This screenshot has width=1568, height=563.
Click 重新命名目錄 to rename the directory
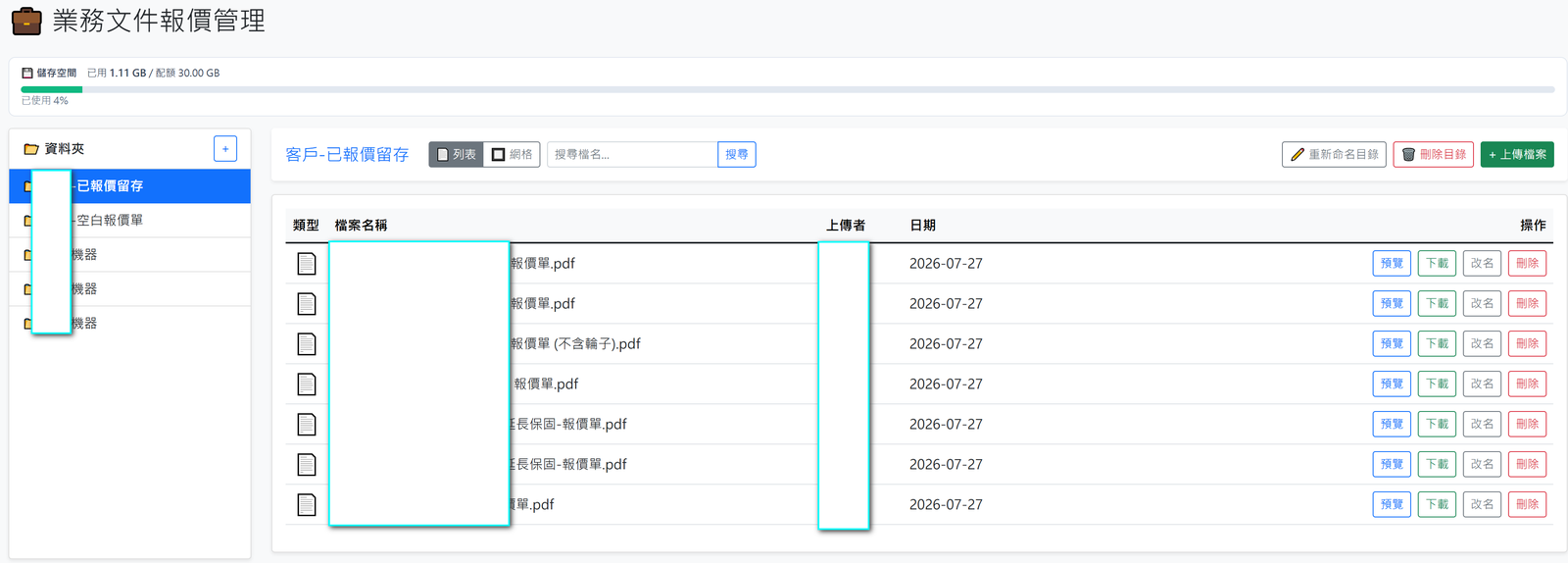point(1334,155)
